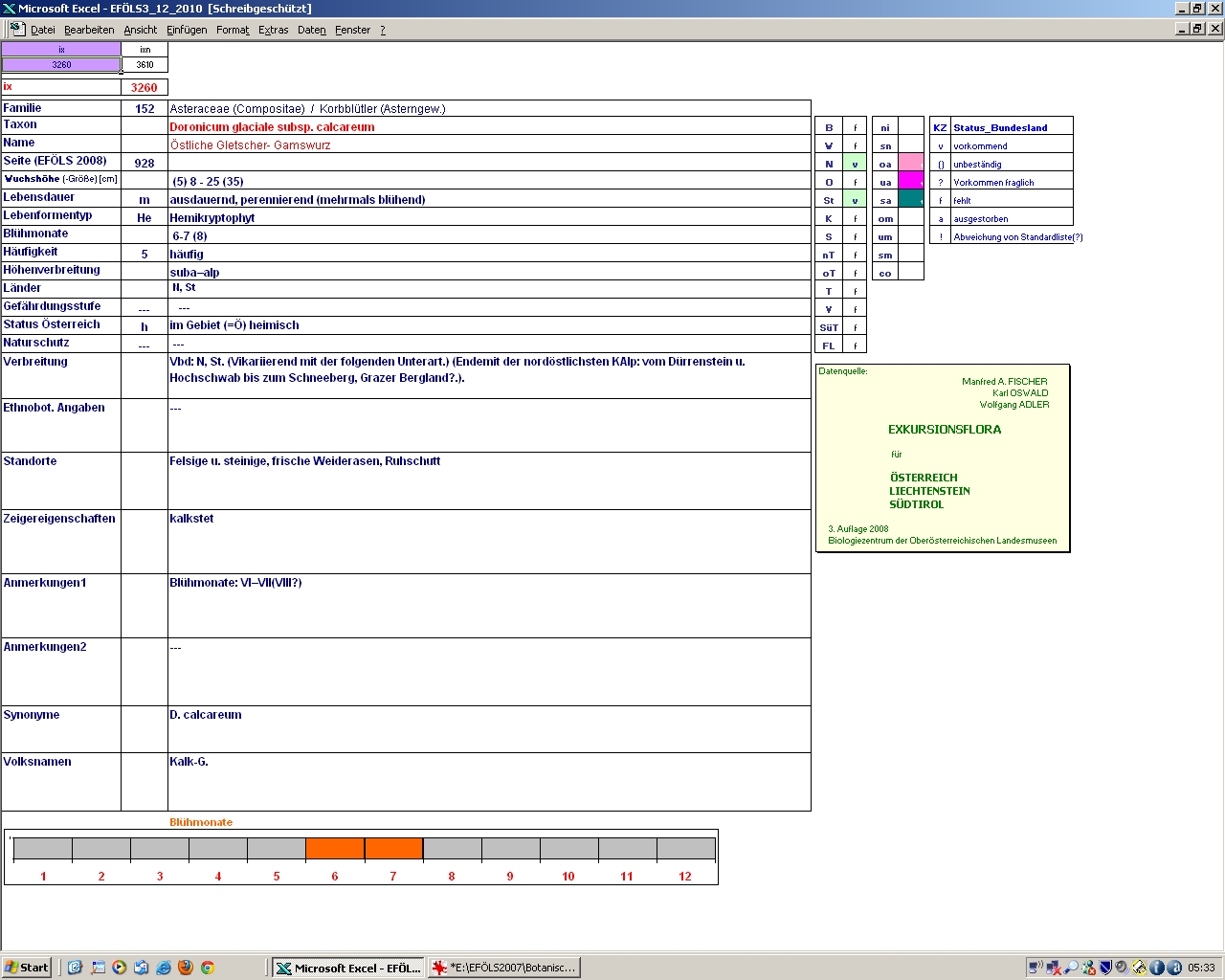
Task: Open the Fenster menu
Action: coord(353,30)
